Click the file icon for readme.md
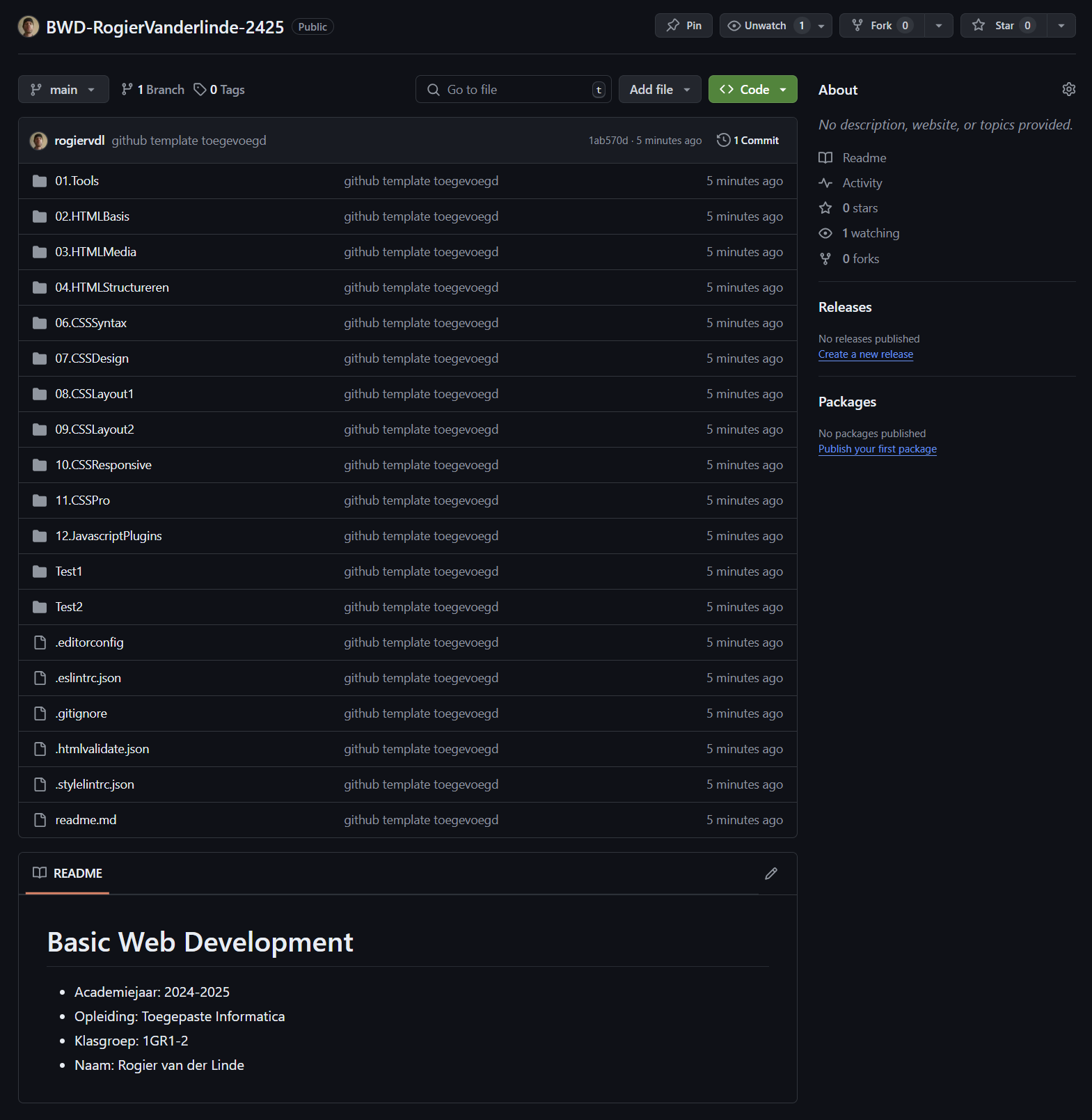This screenshot has height=1120, width=1092. click(x=40, y=820)
